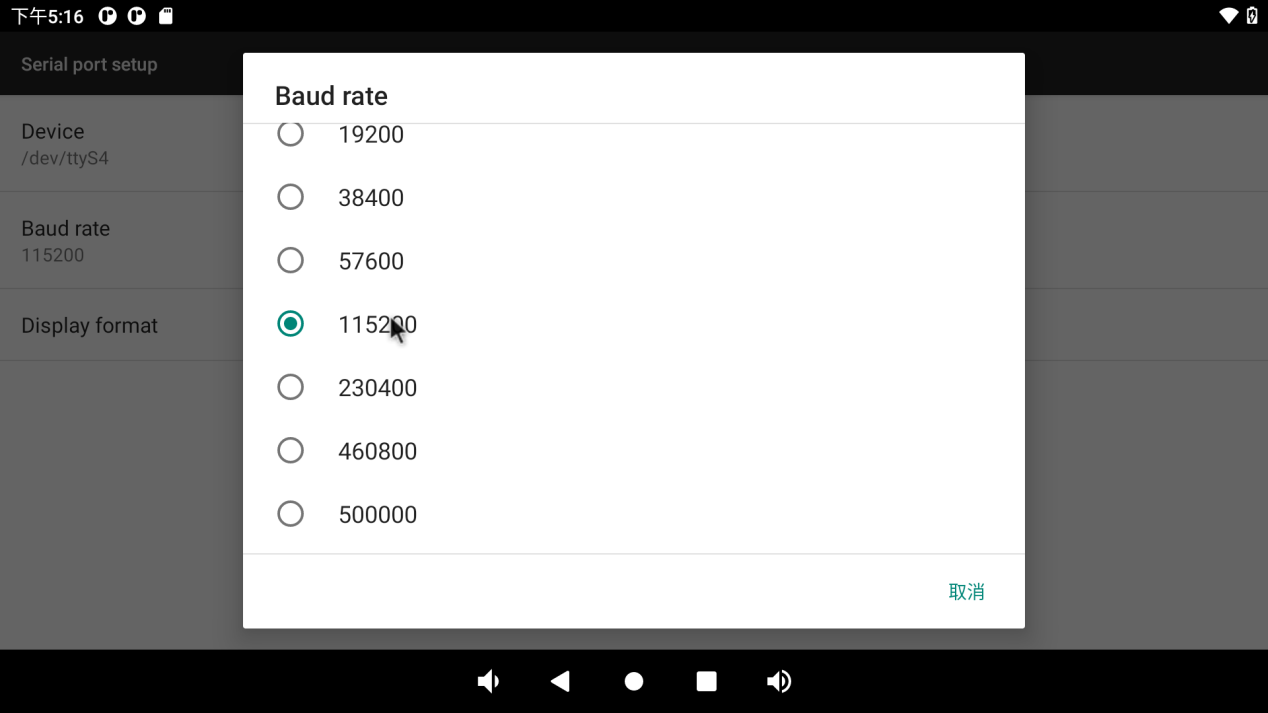Tap the home circle navigation icon
The image size is (1268, 713).
(x=634, y=681)
